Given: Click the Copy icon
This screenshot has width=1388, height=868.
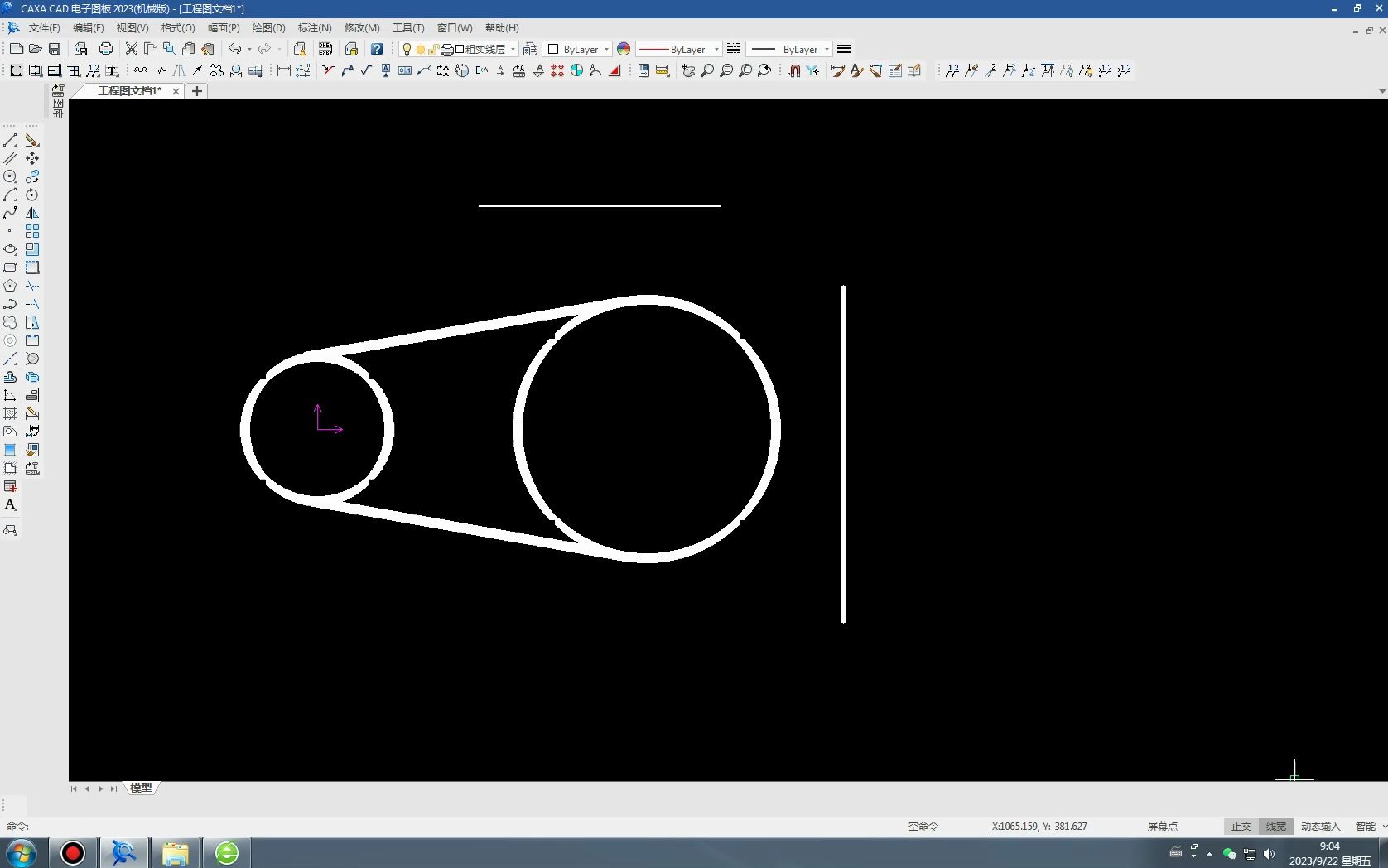Looking at the screenshot, I should click(x=150, y=49).
